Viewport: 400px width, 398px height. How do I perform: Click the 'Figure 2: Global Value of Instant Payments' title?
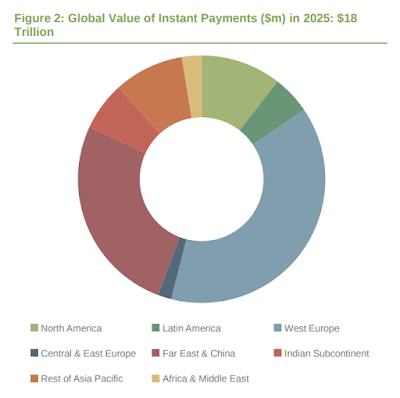186,25
